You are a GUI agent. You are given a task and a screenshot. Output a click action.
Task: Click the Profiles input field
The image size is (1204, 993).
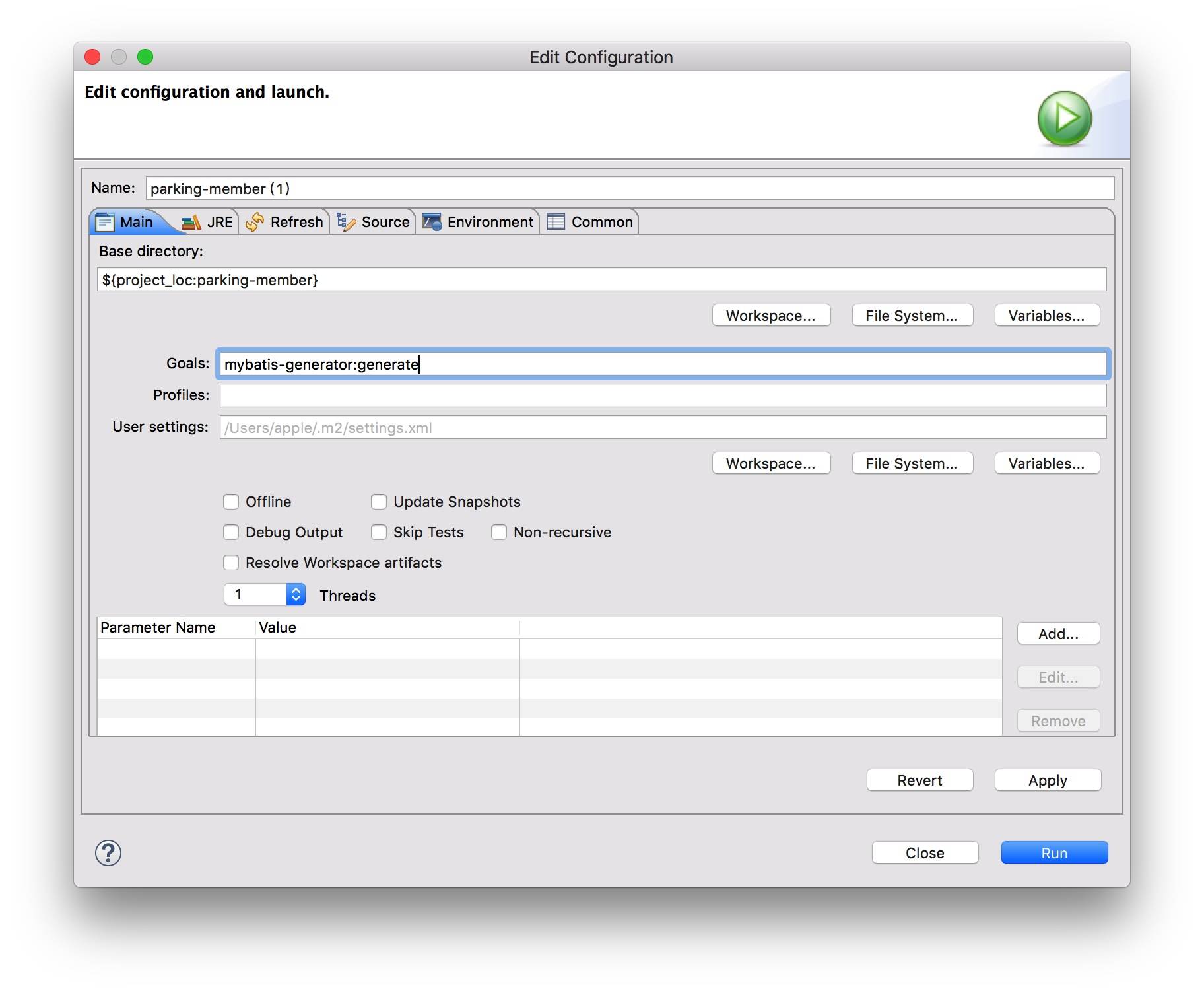click(663, 395)
